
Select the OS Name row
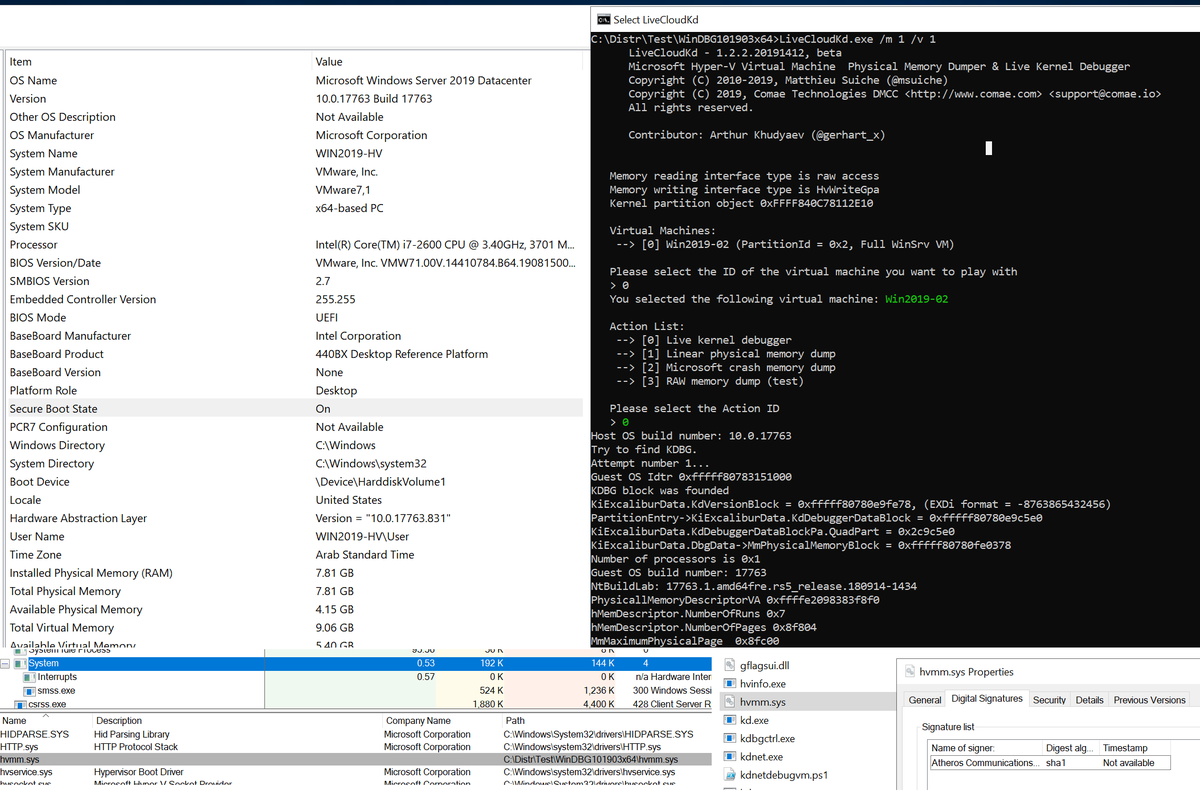tap(294, 80)
